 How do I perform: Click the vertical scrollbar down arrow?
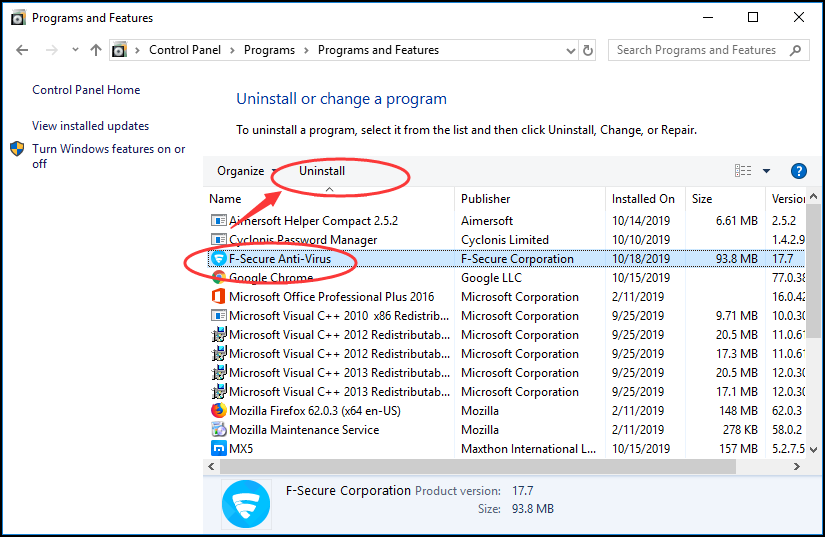click(x=814, y=450)
